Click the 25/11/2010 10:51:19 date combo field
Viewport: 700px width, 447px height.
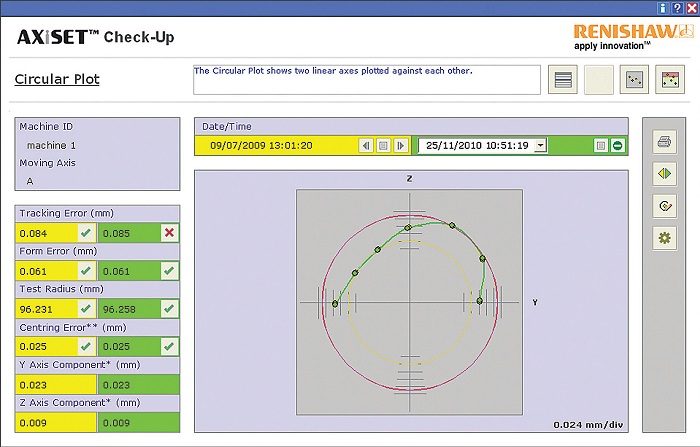(482, 146)
